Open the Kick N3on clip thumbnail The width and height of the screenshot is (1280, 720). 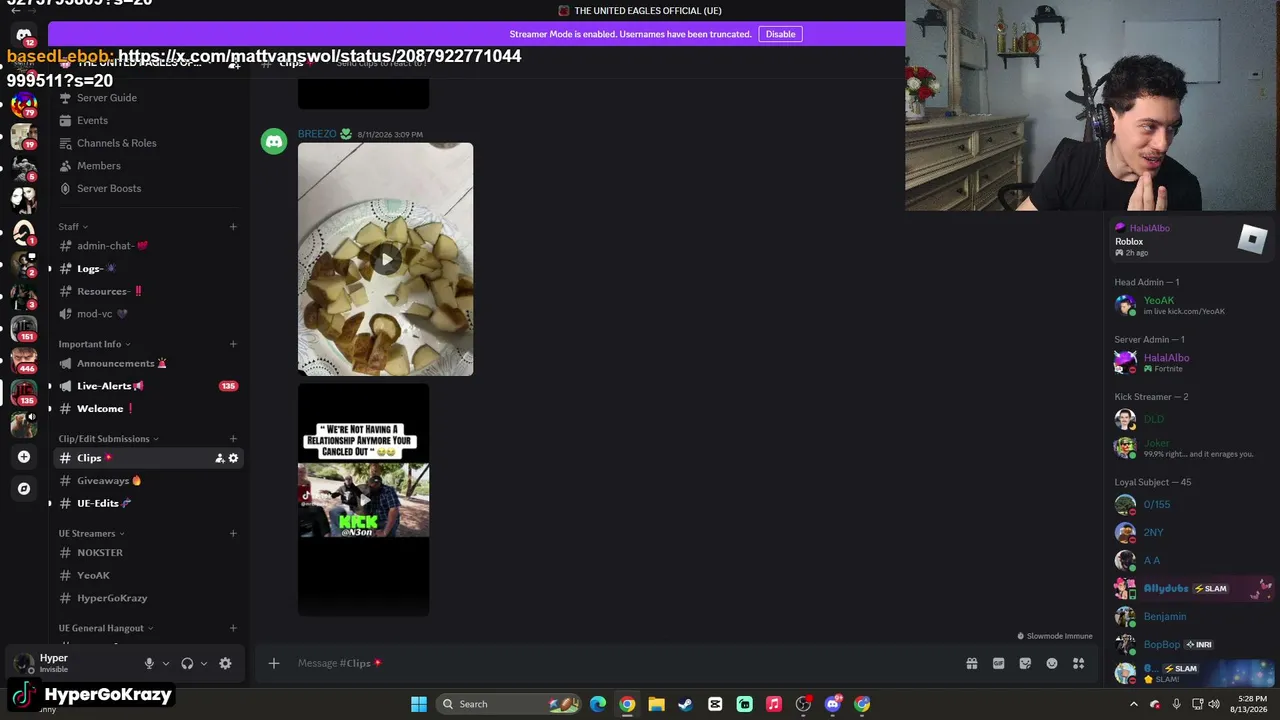click(364, 499)
